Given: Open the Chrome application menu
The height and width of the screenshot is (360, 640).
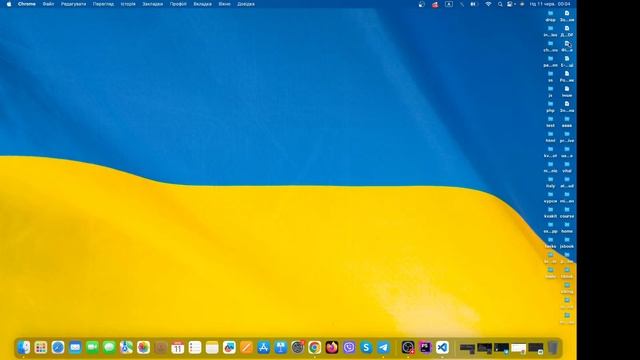Looking at the screenshot, I should (27, 4).
